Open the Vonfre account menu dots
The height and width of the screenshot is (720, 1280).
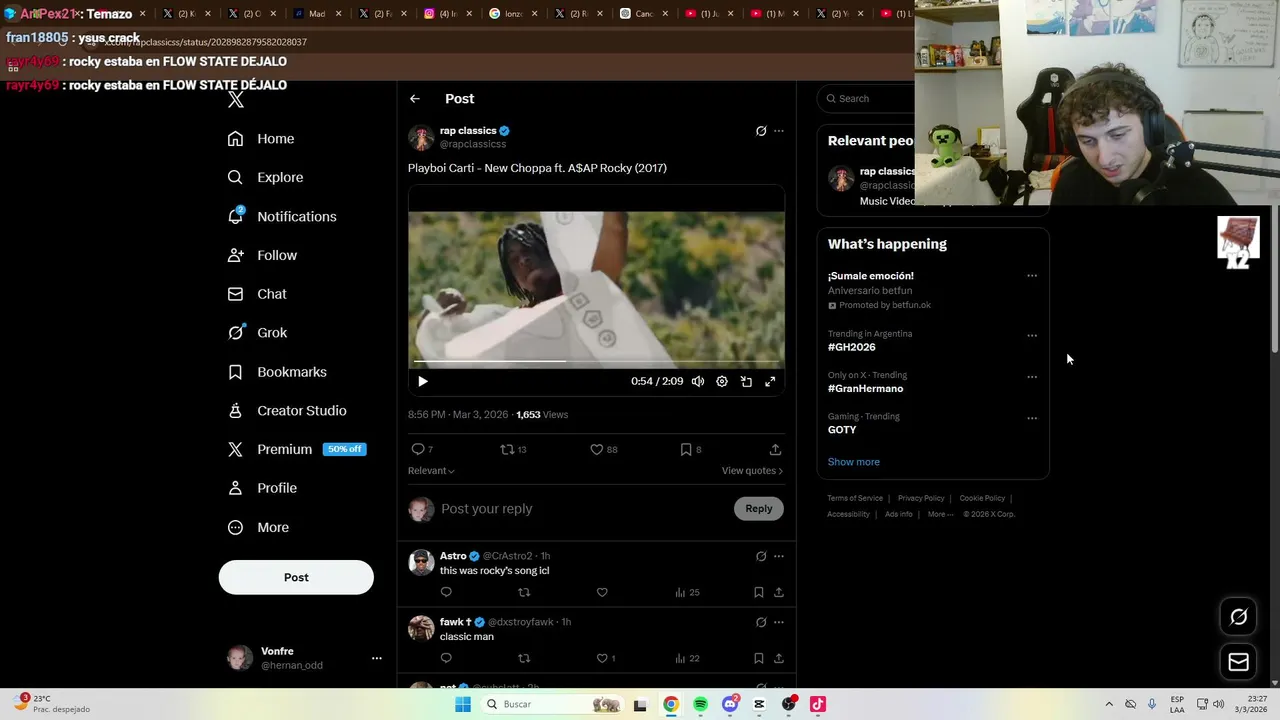click(x=377, y=658)
